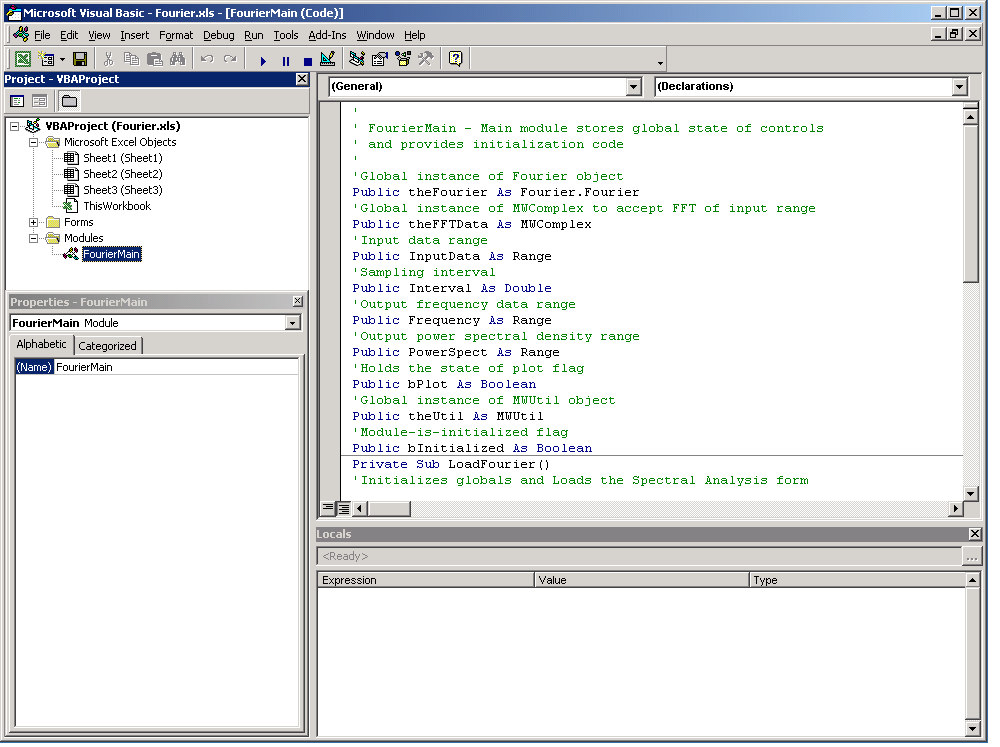The height and width of the screenshot is (747, 1000).
Task: Switch to Procedure View in code window
Action: pos(328,508)
